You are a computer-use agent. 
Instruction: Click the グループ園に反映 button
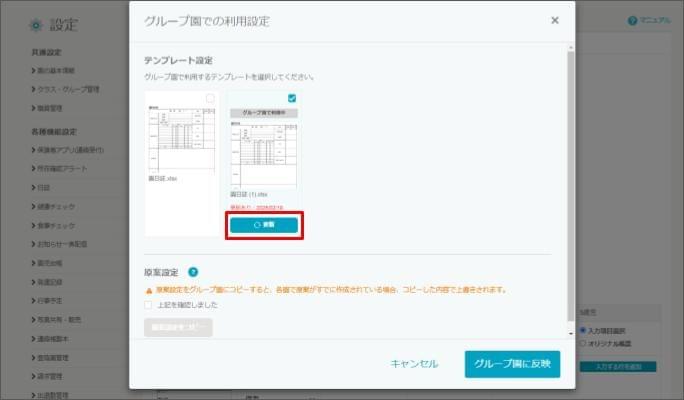[512, 364]
